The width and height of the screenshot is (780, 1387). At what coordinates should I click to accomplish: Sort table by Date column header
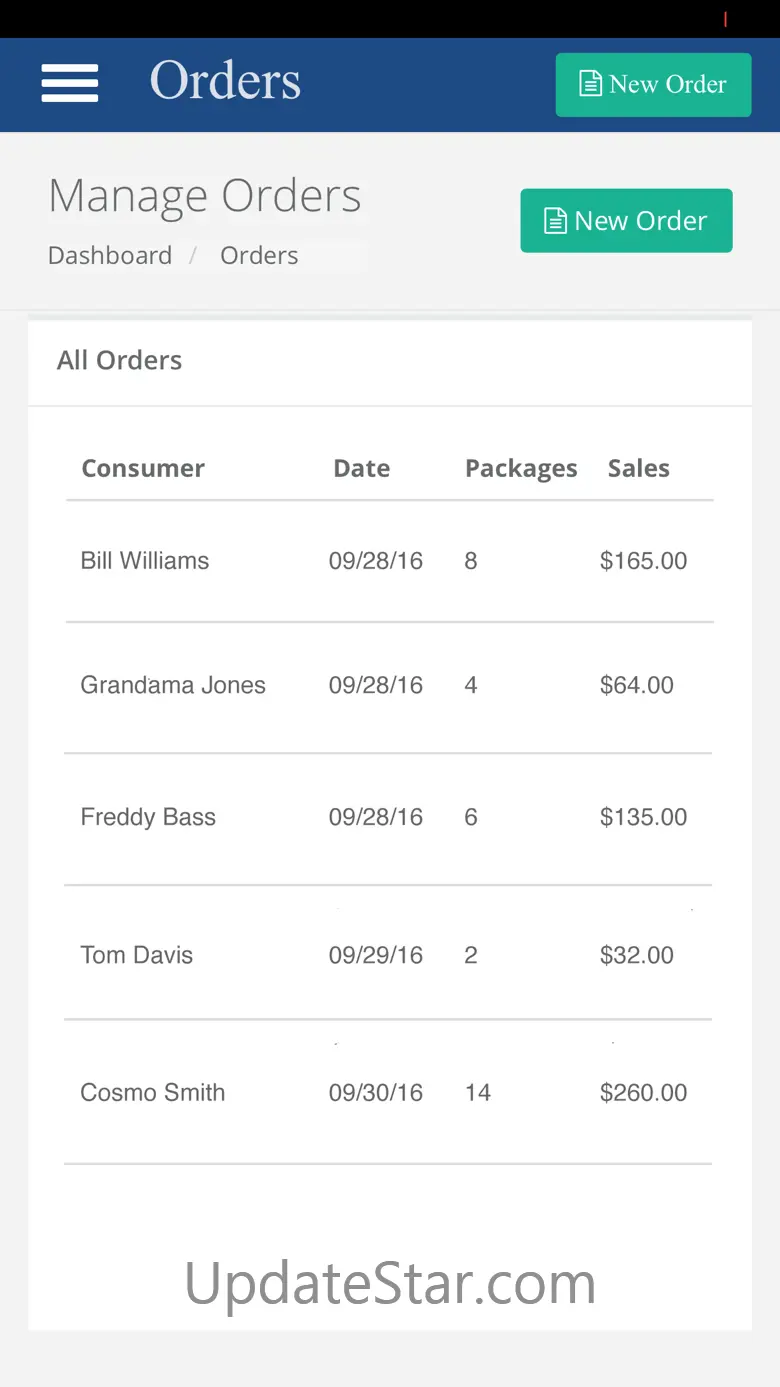(x=362, y=468)
